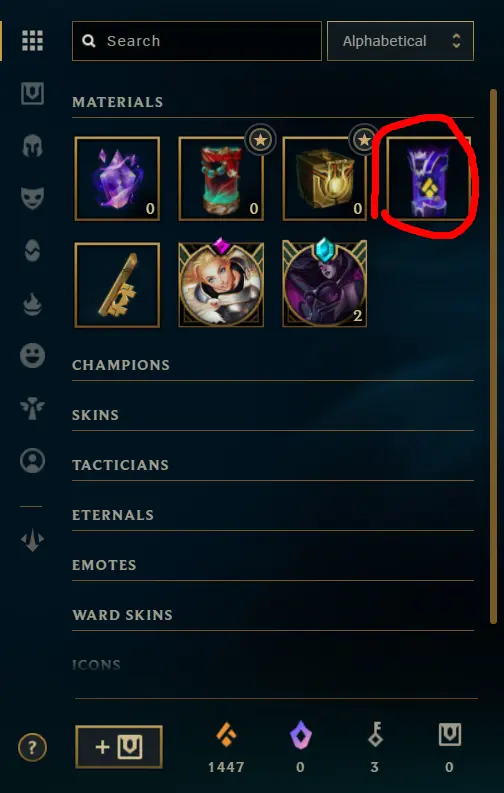Click the orange essence currency icon
The width and height of the screenshot is (504, 793).
point(226,735)
